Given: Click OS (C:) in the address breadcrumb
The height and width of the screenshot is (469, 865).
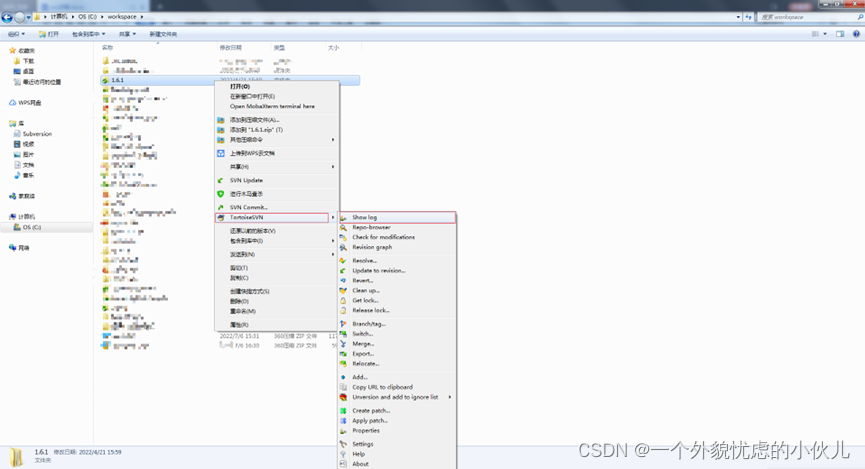Looking at the screenshot, I should 87,17.
